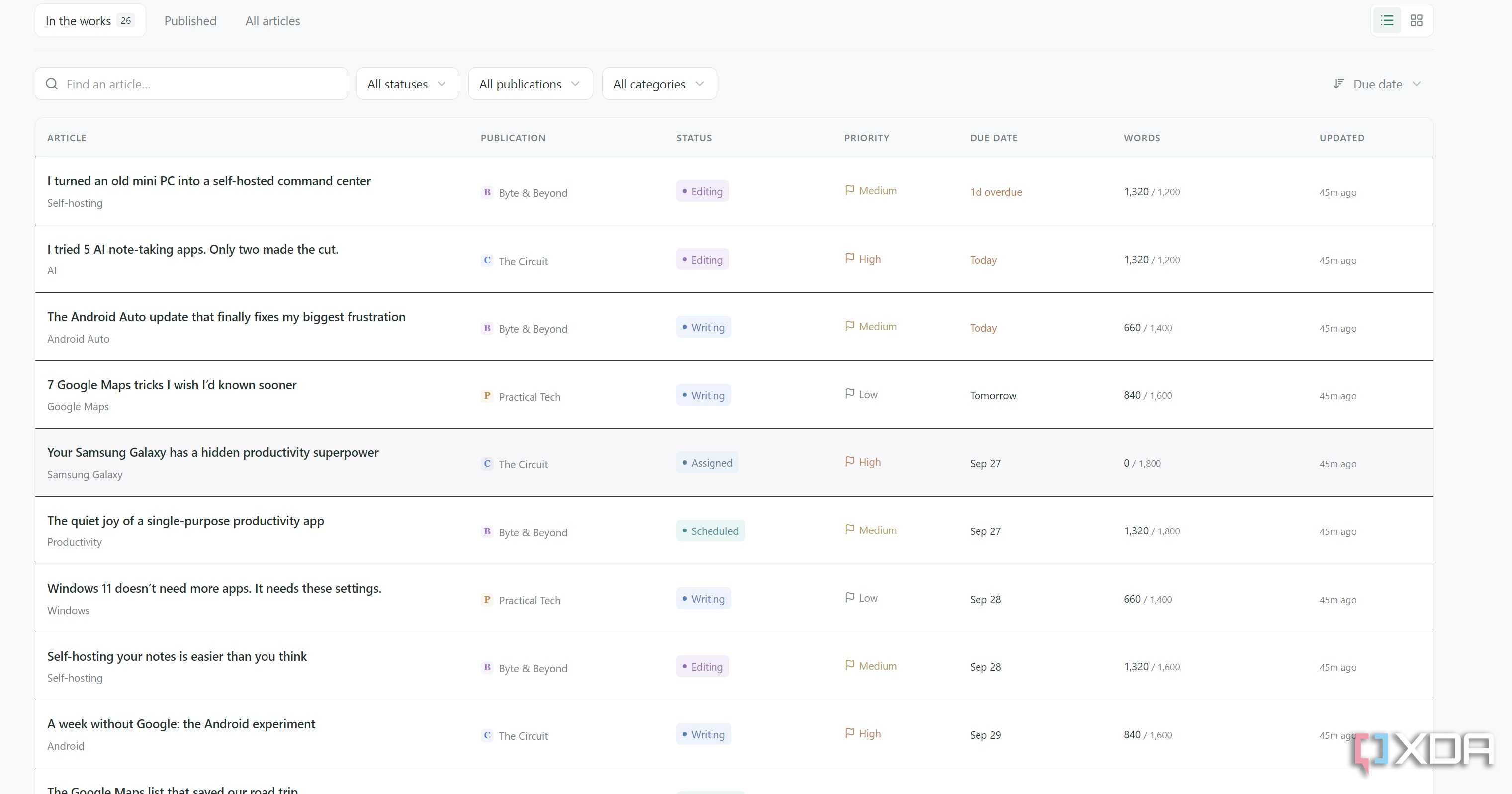The height and width of the screenshot is (794, 1512).
Task: Click Assigned status badge in Samsung Galaxy row
Action: (708, 463)
